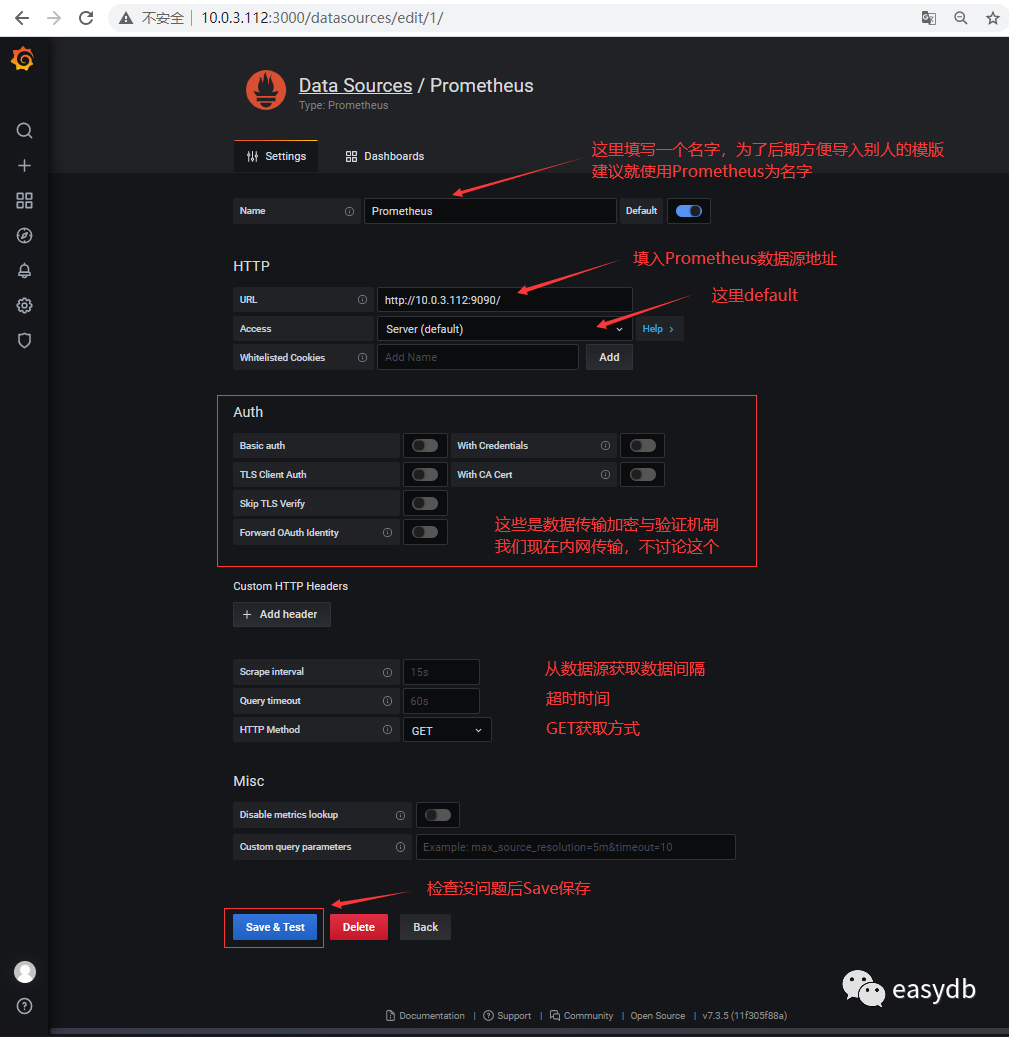Click the info icon next to Whitelisted Cookies
Screen dimensions: 1009x1037
click(x=362, y=357)
